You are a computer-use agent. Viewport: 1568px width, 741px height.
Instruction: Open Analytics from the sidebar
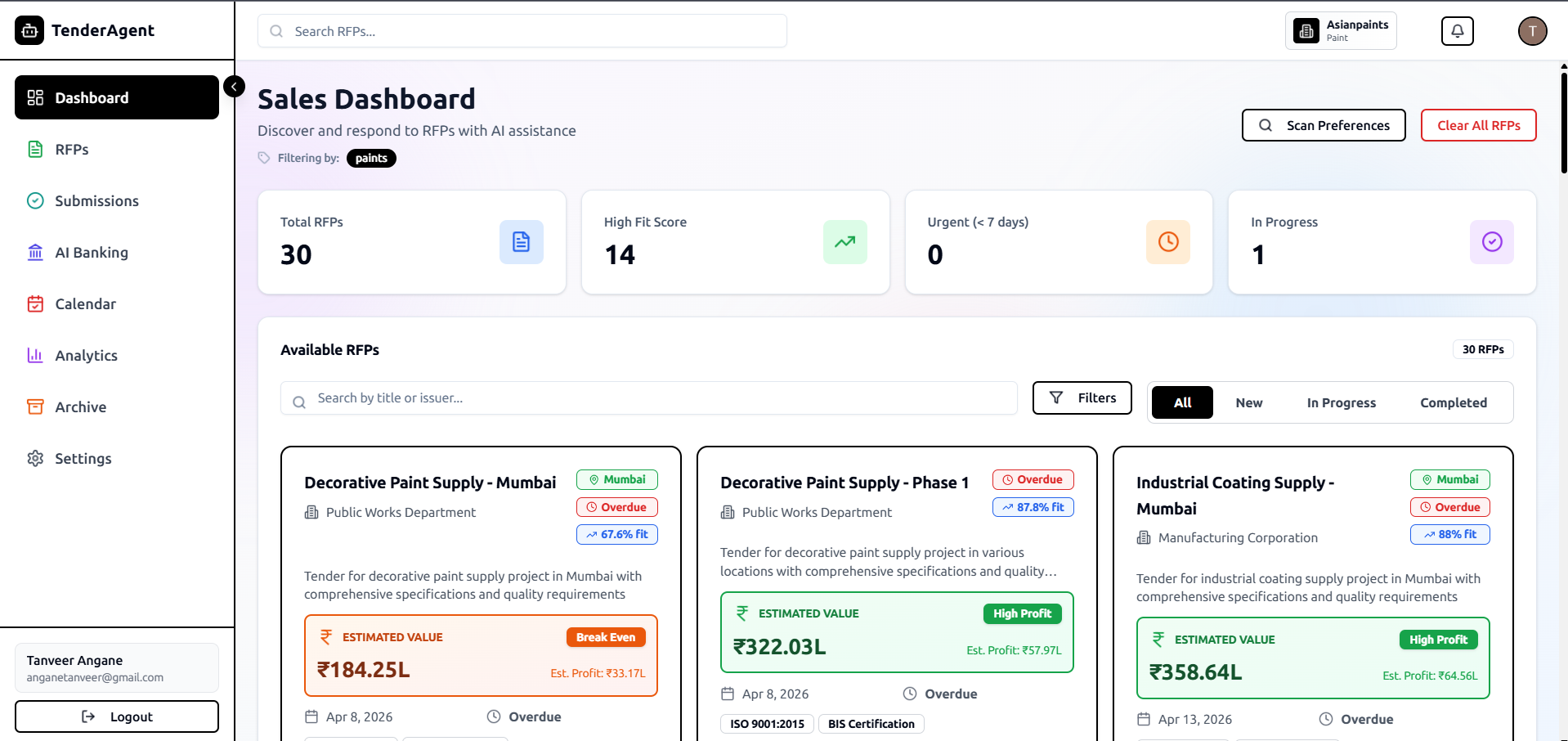pyautogui.click(x=117, y=355)
